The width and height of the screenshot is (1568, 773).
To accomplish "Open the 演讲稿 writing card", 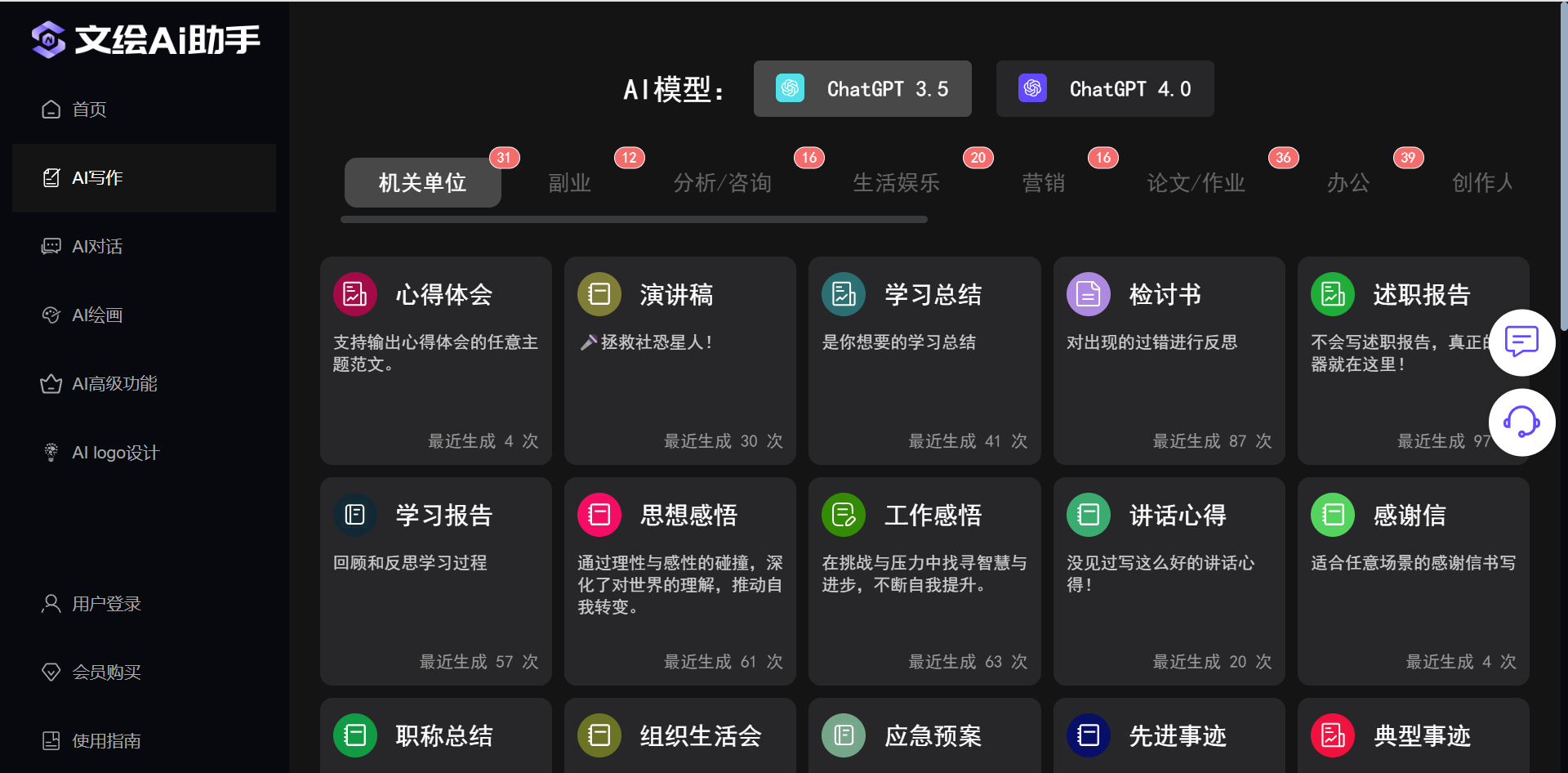I will [x=679, y=360].
